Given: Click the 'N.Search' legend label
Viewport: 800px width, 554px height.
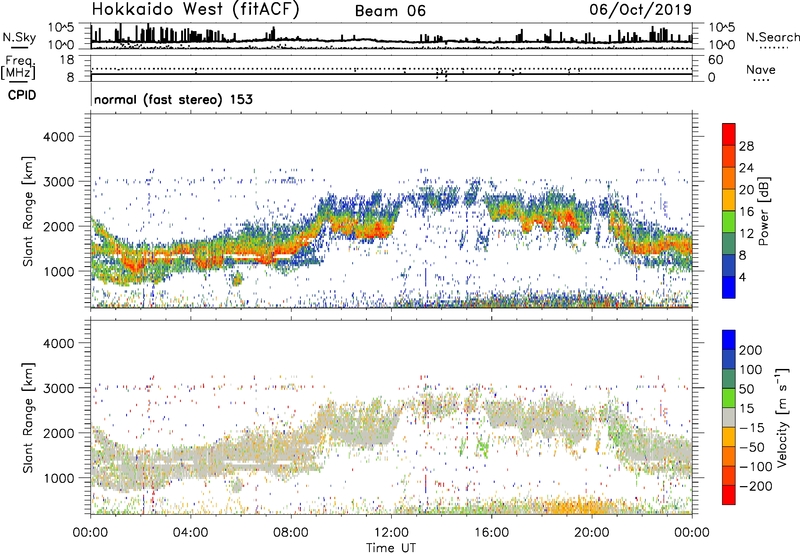Looking at the screenshot, I should [x=772, y=37].
